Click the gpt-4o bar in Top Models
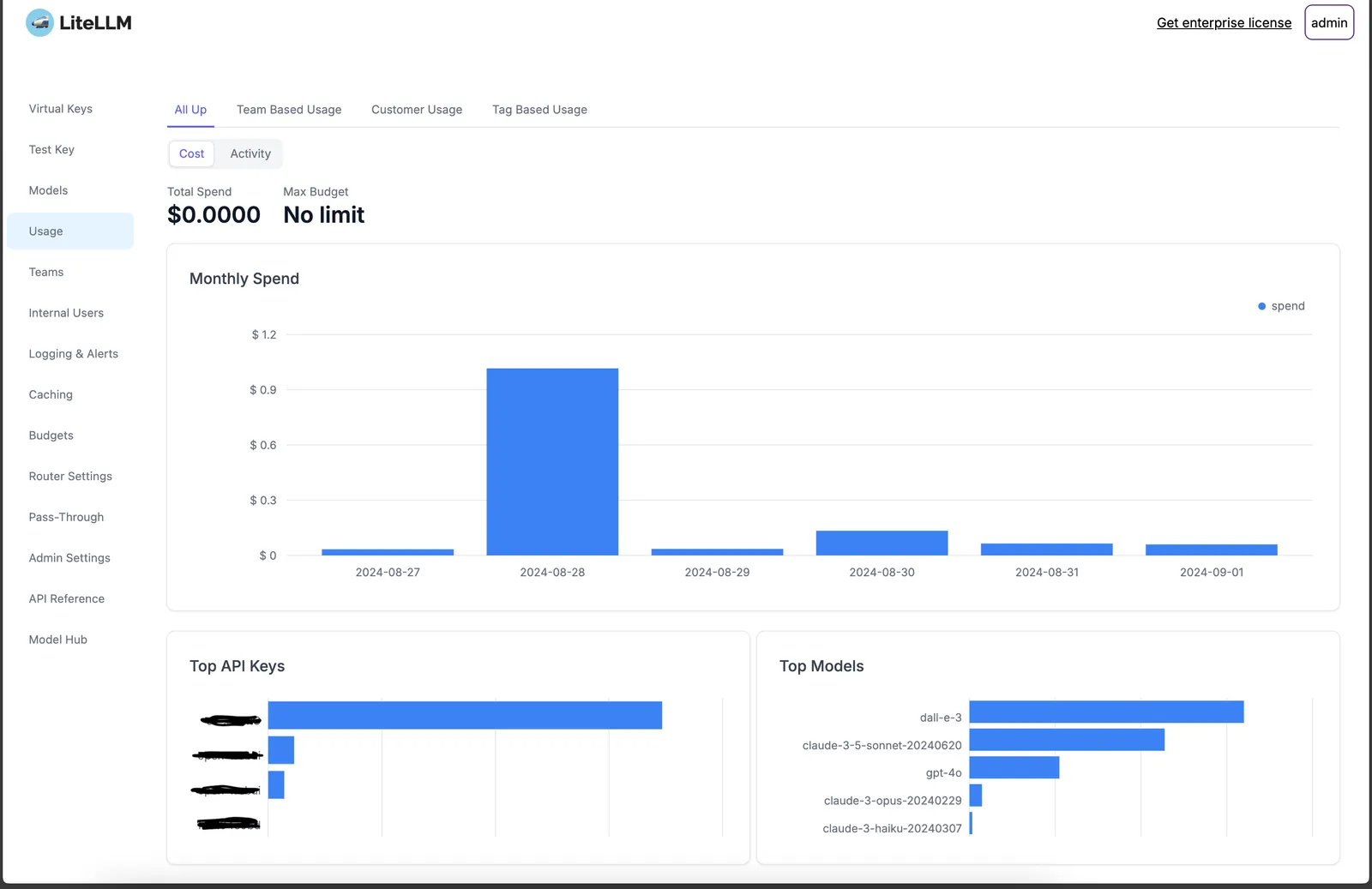This screenshot has height=889, width=1372. (1014, 767)
